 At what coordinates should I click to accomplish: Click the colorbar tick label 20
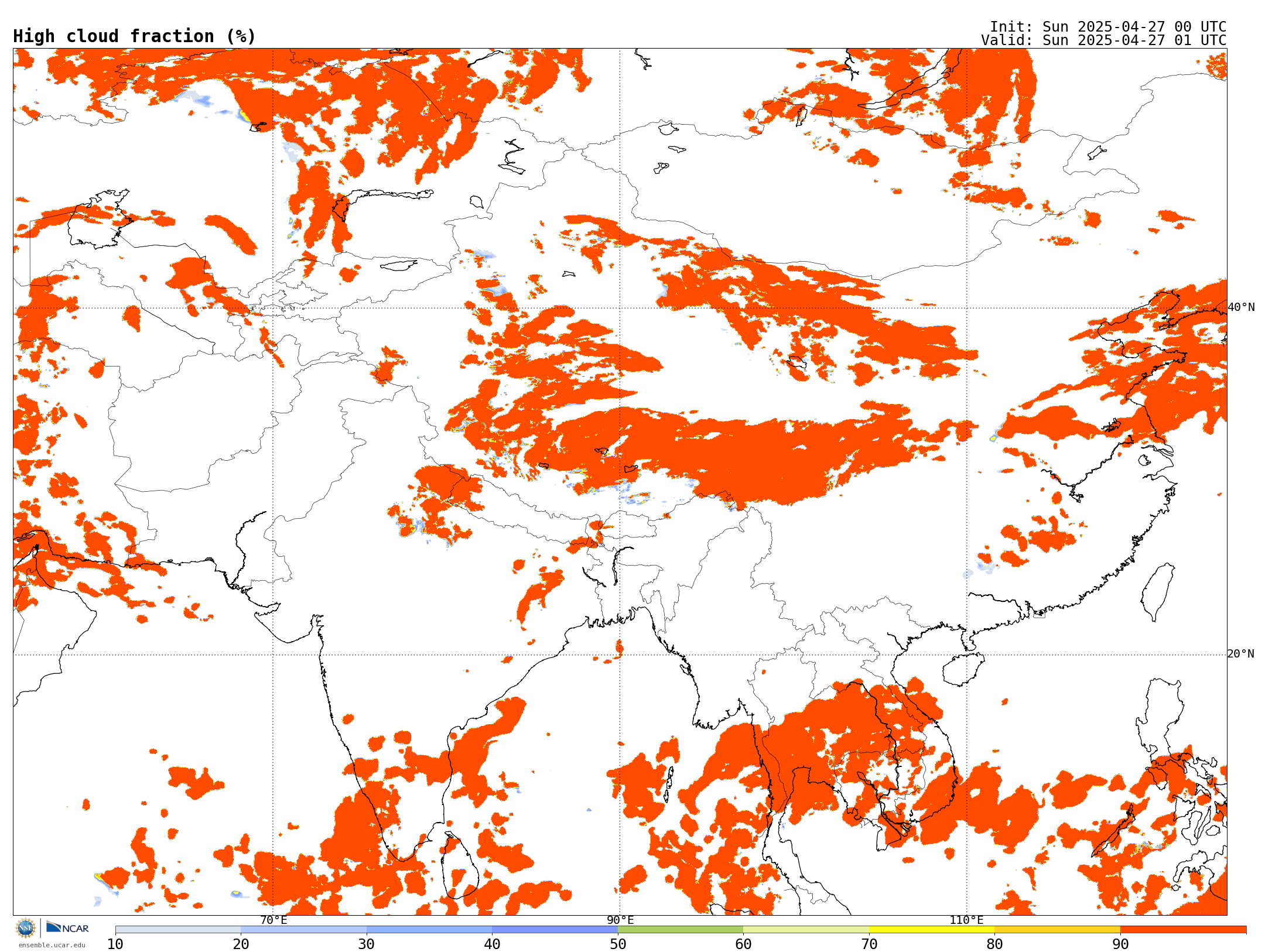tap(241, 944)
